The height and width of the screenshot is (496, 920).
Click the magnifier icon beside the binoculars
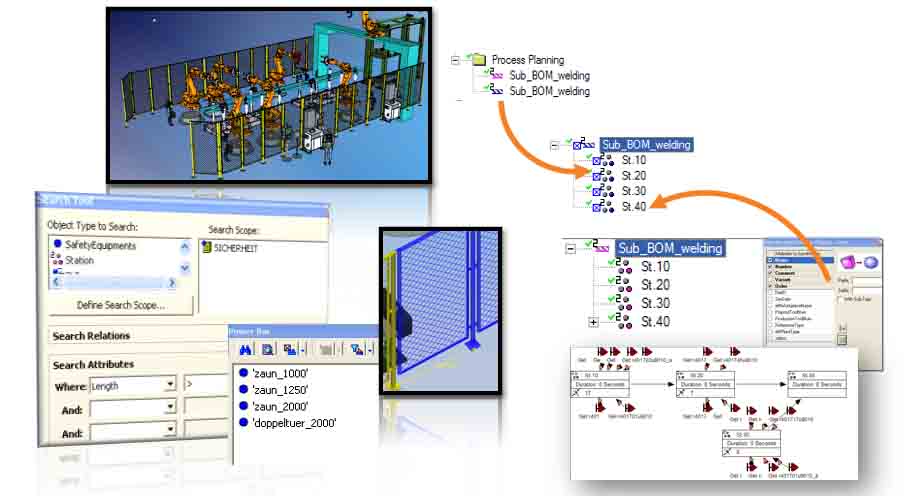(267, 350)
